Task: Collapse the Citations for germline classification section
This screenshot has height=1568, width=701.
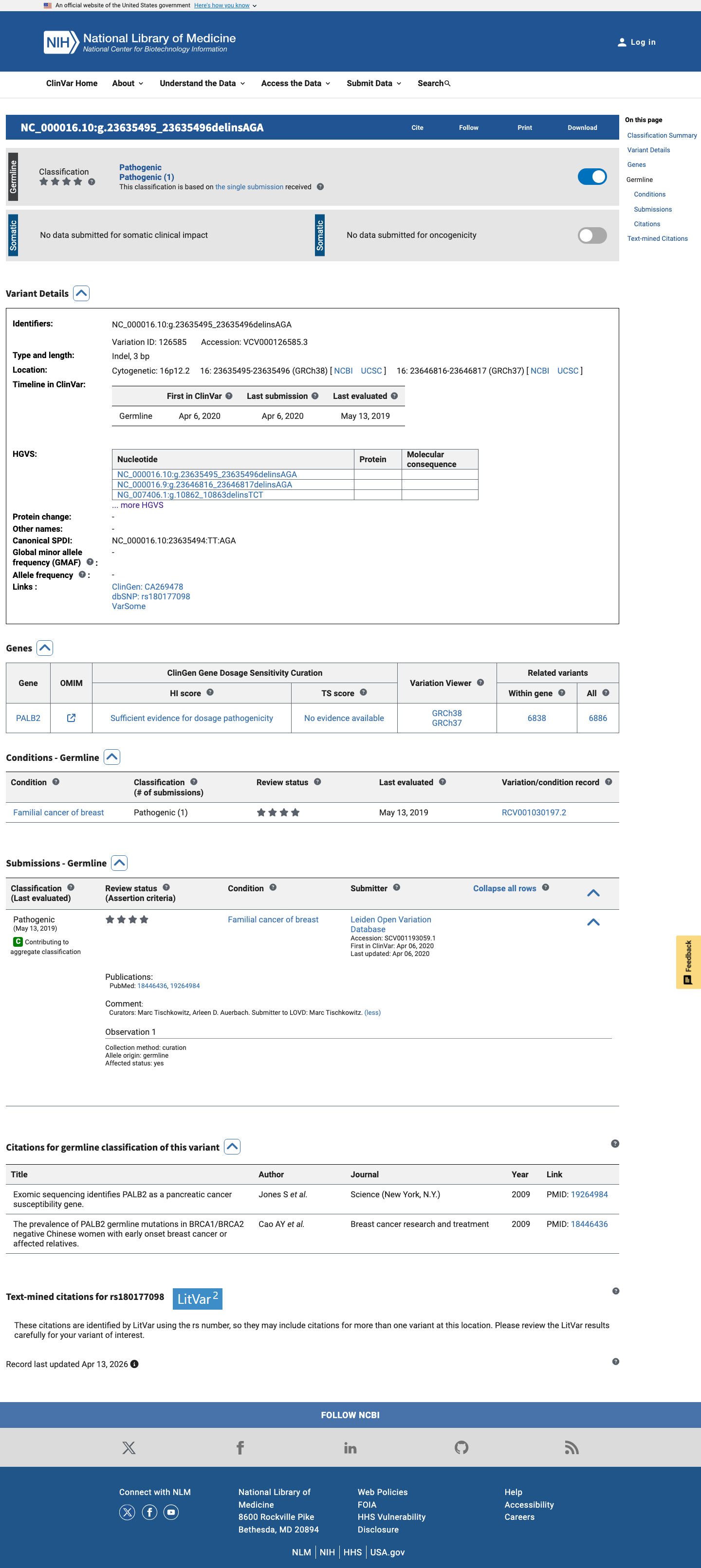Action: [x=232, y=1147]
